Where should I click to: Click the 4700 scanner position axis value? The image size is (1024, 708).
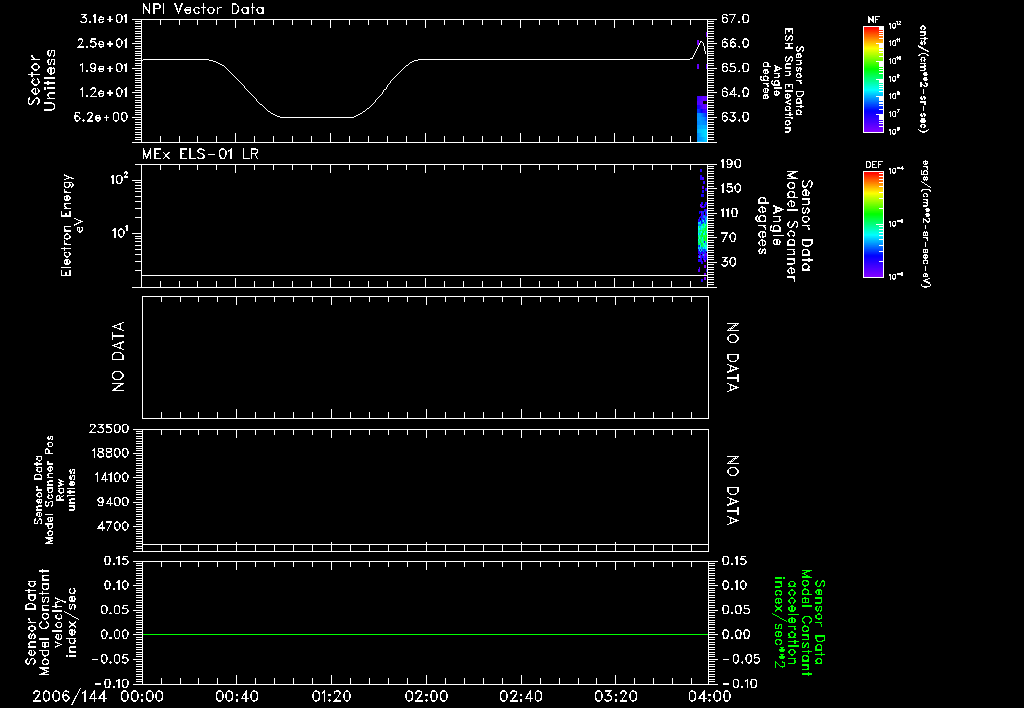click(x=112, y=526)
